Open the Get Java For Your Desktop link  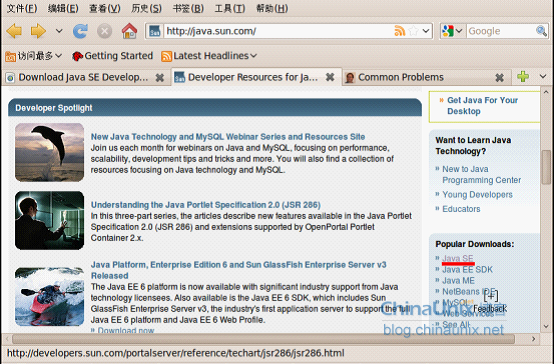pos(482,106)
